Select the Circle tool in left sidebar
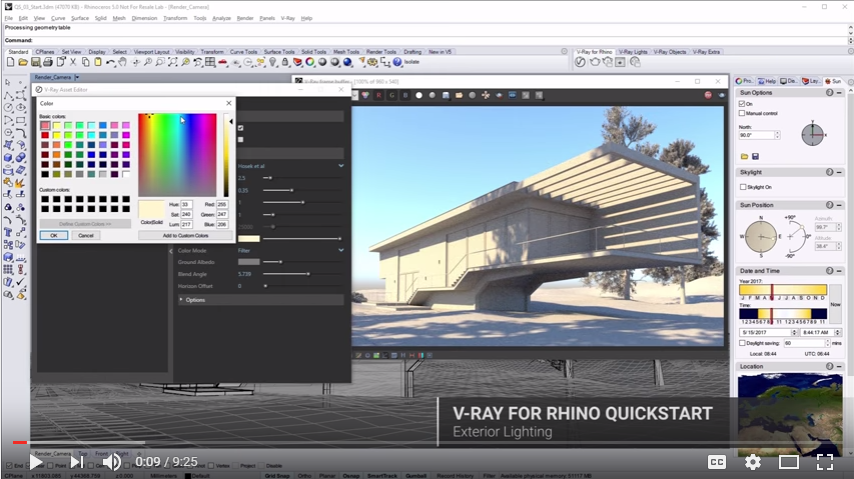This screenshot has height=479, width=854. 8,108
